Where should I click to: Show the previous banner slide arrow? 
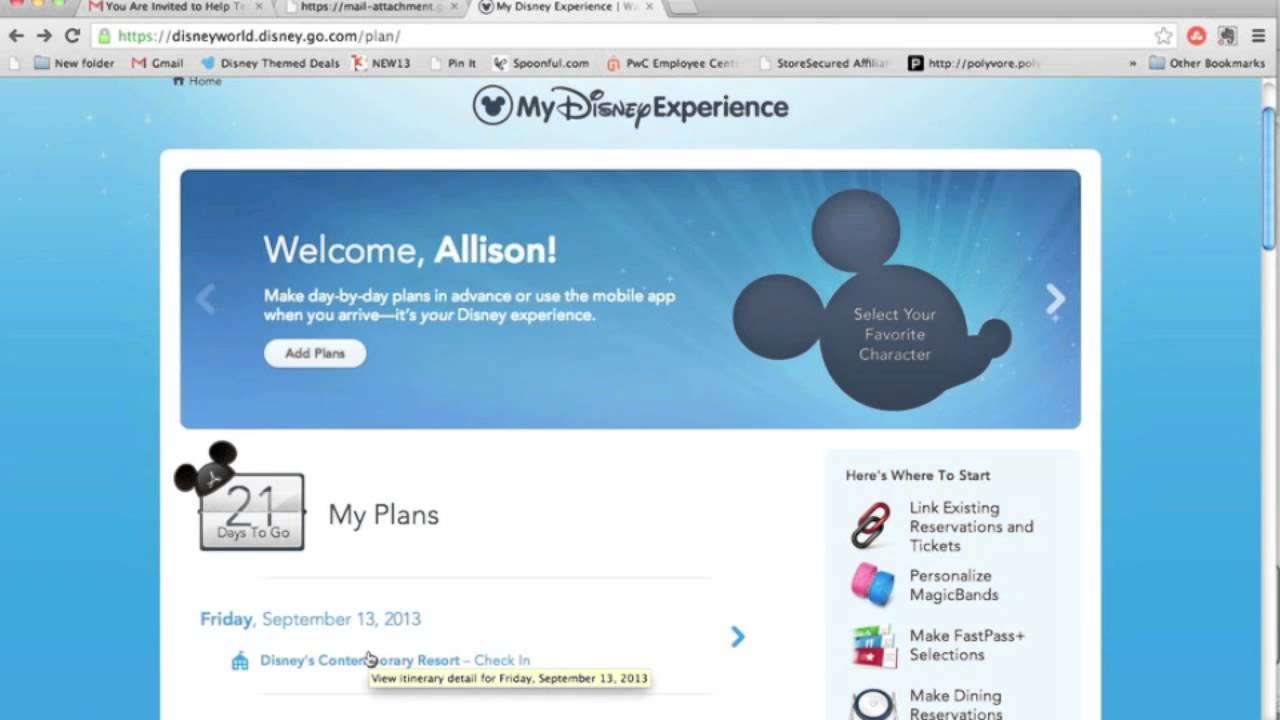(x=205, y=299)
